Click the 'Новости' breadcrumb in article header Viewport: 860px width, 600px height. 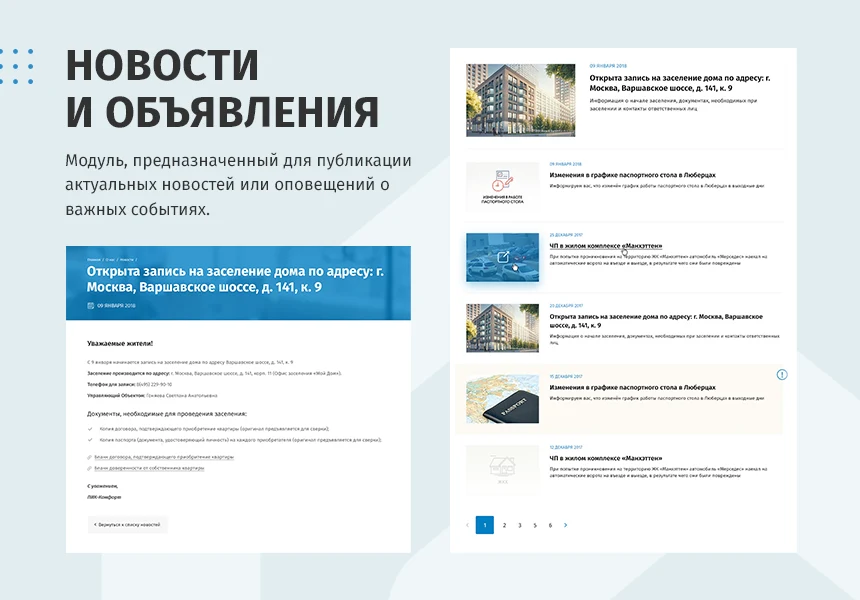[127, 259]
